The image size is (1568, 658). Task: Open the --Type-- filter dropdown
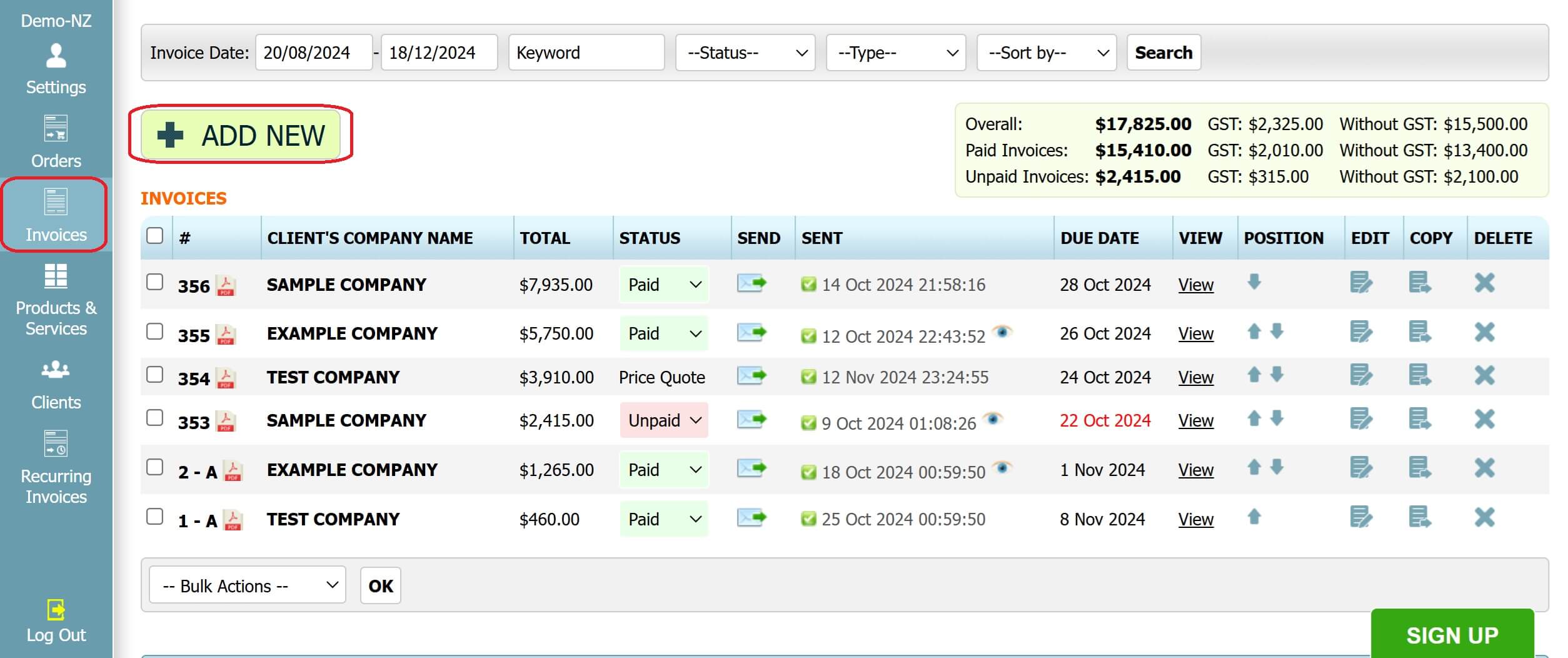click(896, 53)
